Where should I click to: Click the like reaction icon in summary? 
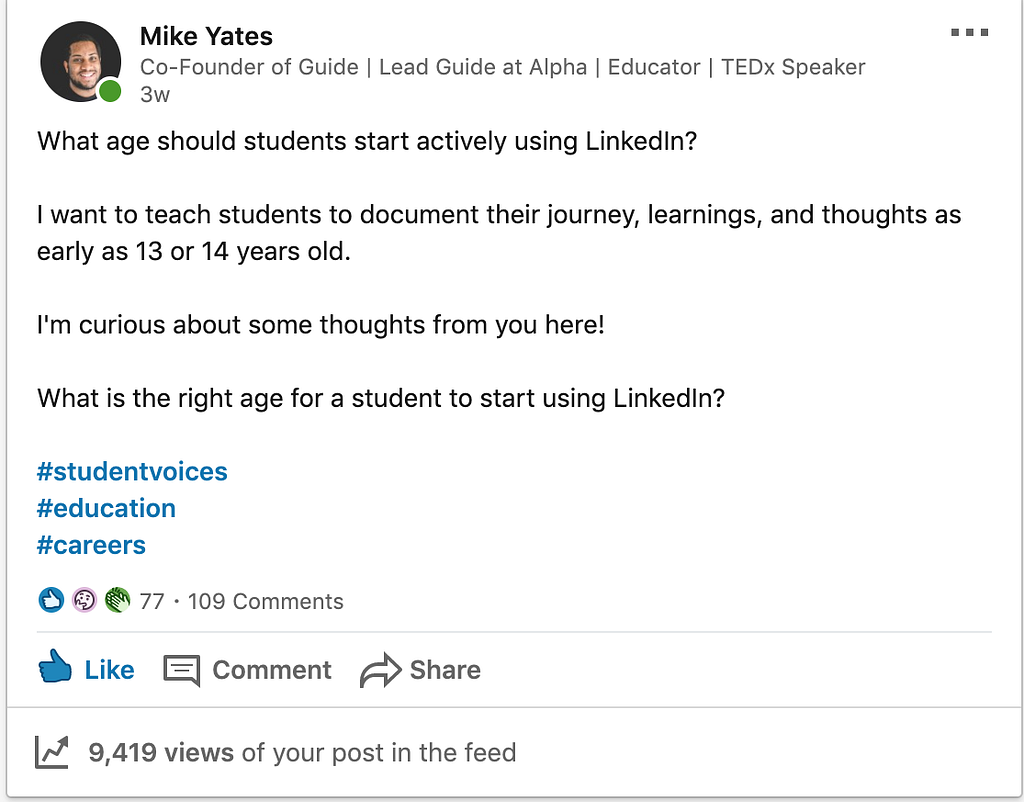[x=51, y=600]
